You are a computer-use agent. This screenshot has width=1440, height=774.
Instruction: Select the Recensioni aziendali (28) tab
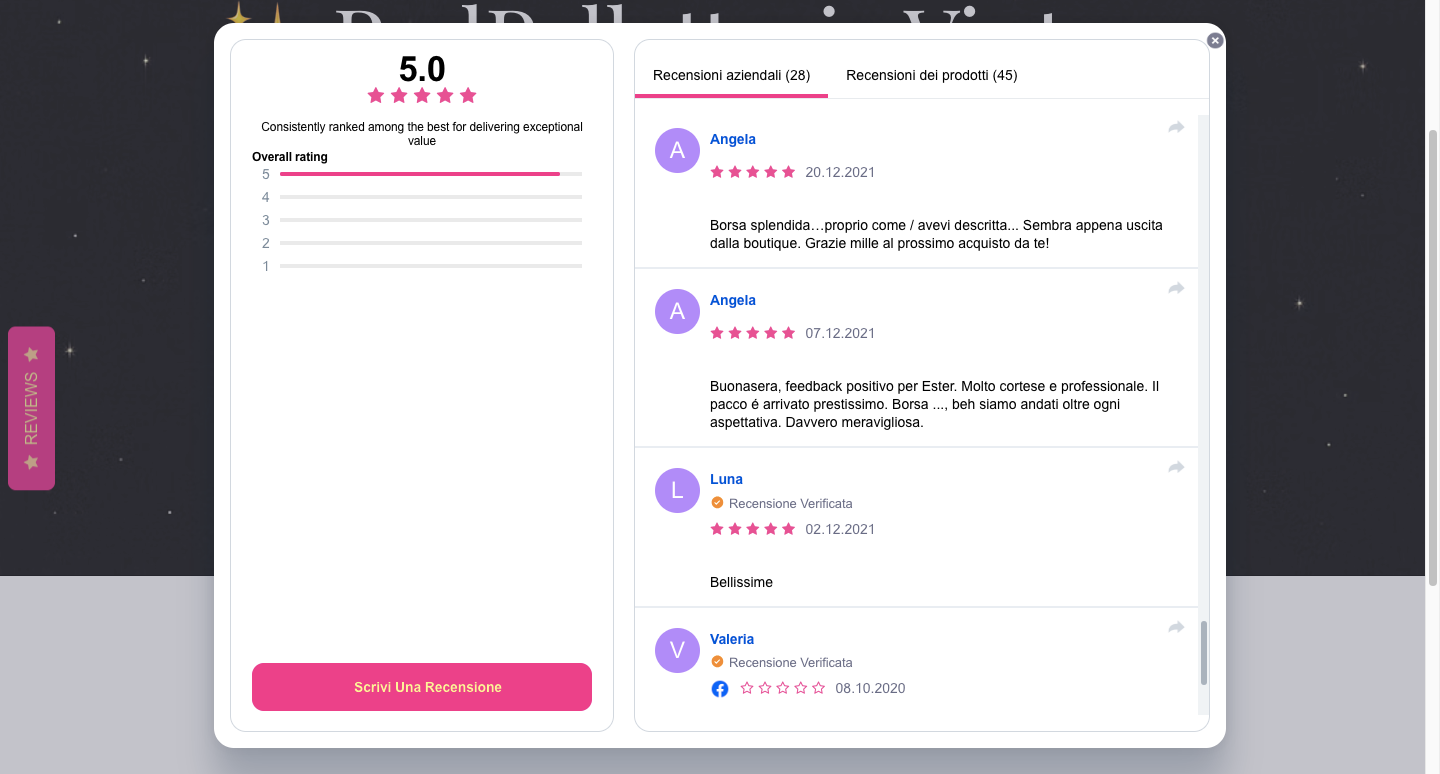731,75
